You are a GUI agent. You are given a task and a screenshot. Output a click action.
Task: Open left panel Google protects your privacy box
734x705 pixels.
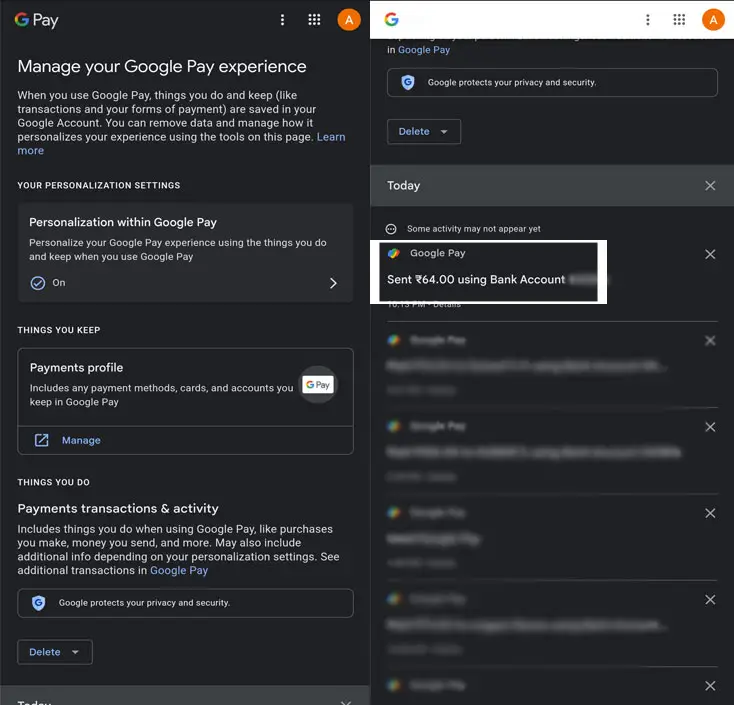(185, 603)
